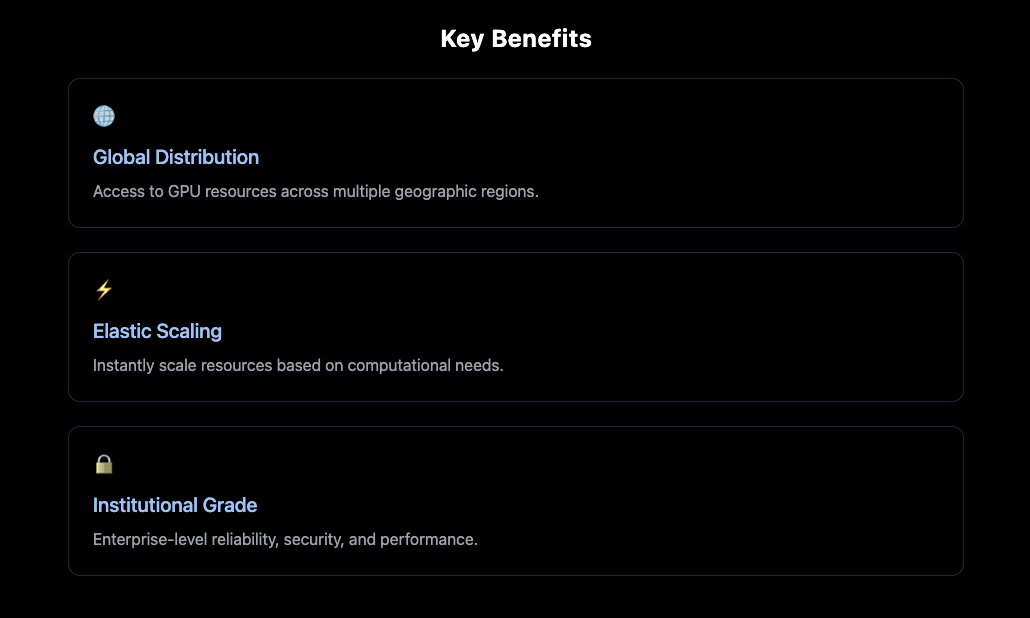This screenshot has height=618, width=1030.
Task: Click the globe icon above Global Distribution
Action: [x=104, y=116]
